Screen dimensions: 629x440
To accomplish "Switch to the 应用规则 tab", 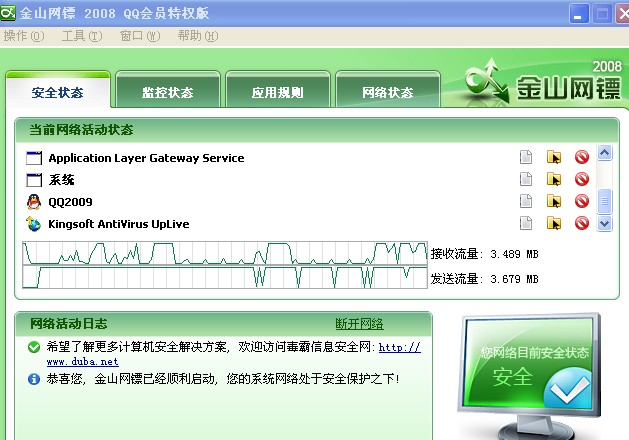I will coord(278,90).
